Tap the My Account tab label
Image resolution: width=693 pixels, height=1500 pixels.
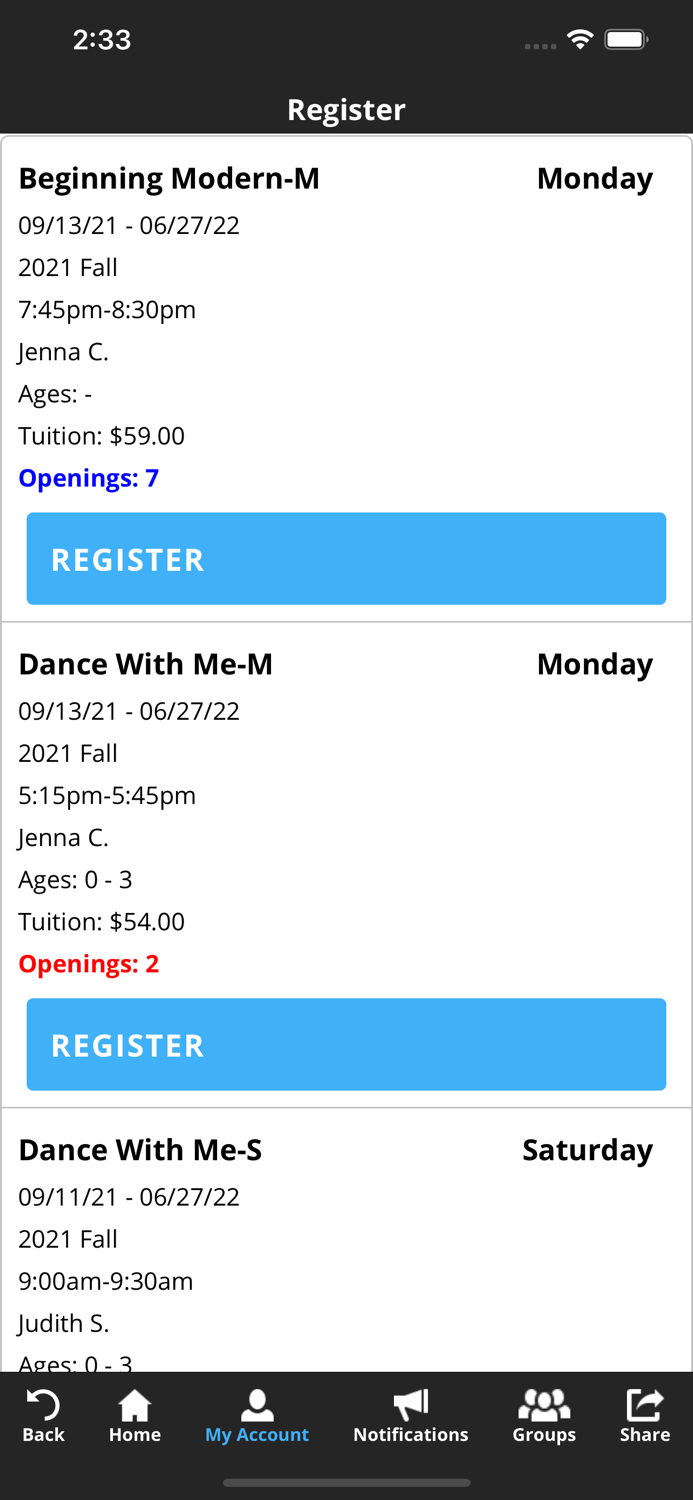pyautogui.click(x=257, y=1435)
